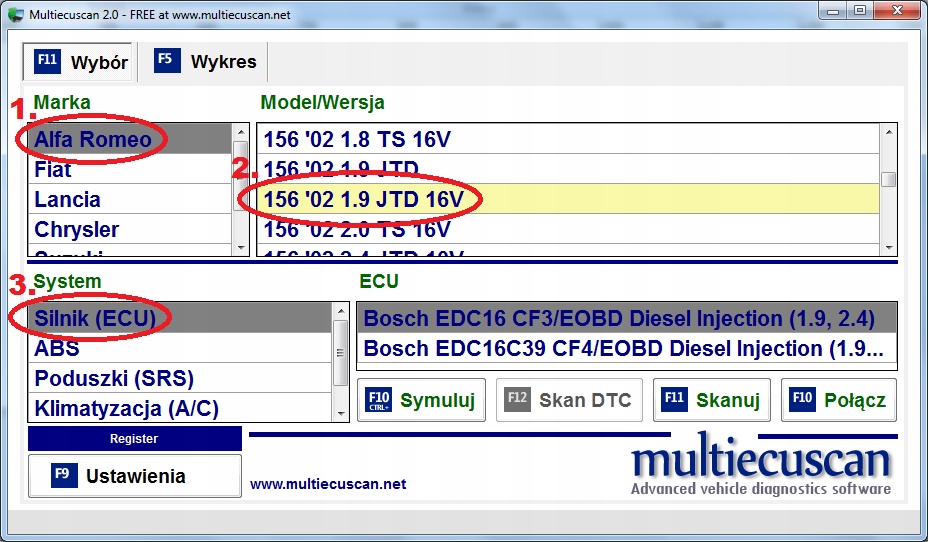
Task: Click the Multiecuscan title bar app icon
Action: 17,14
